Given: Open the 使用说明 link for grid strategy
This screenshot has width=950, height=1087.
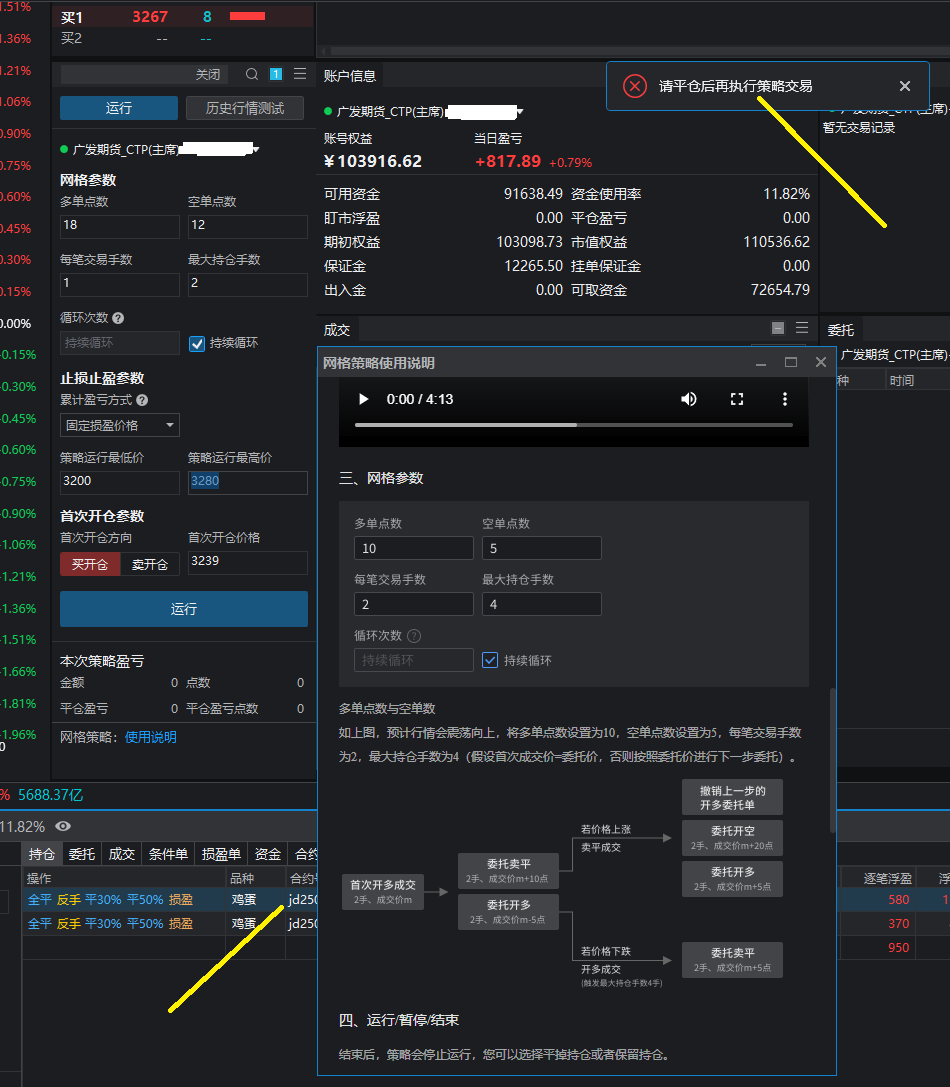Looking at the screenshot, I should pos(150,737).
